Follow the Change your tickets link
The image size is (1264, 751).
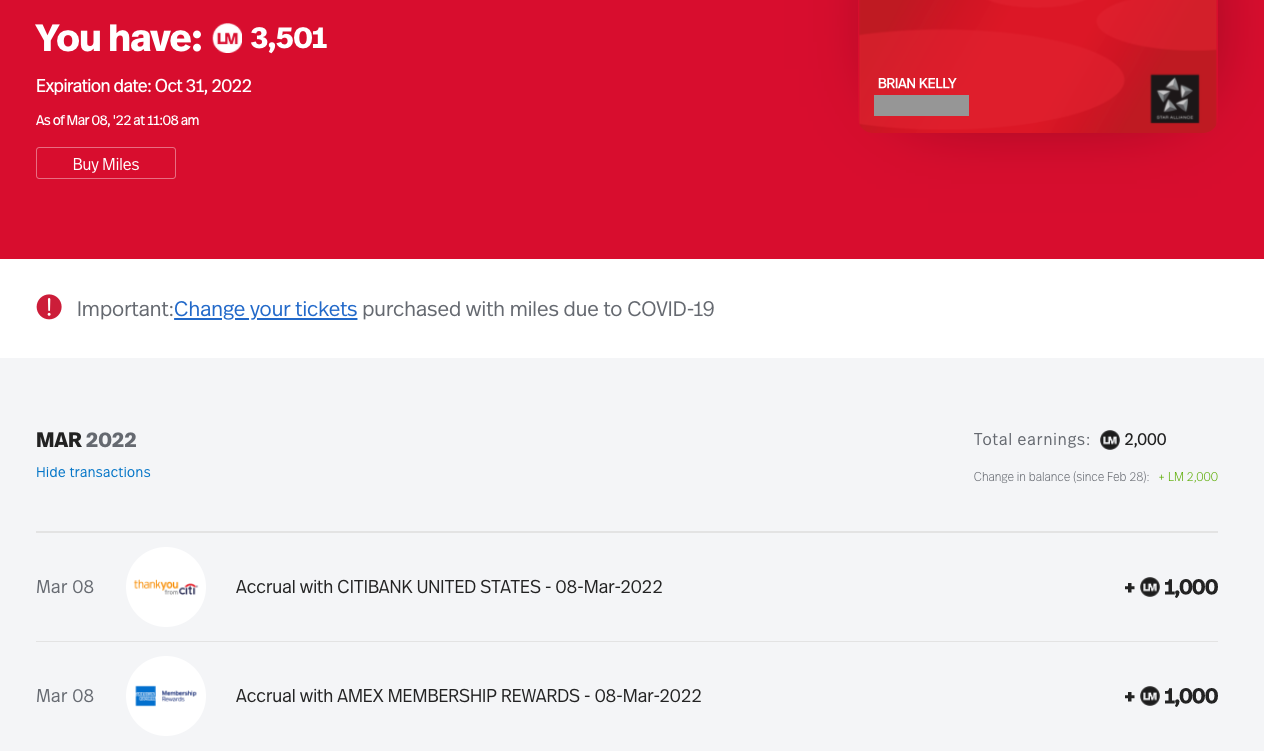pyautogui.click(x=265, y=309)
